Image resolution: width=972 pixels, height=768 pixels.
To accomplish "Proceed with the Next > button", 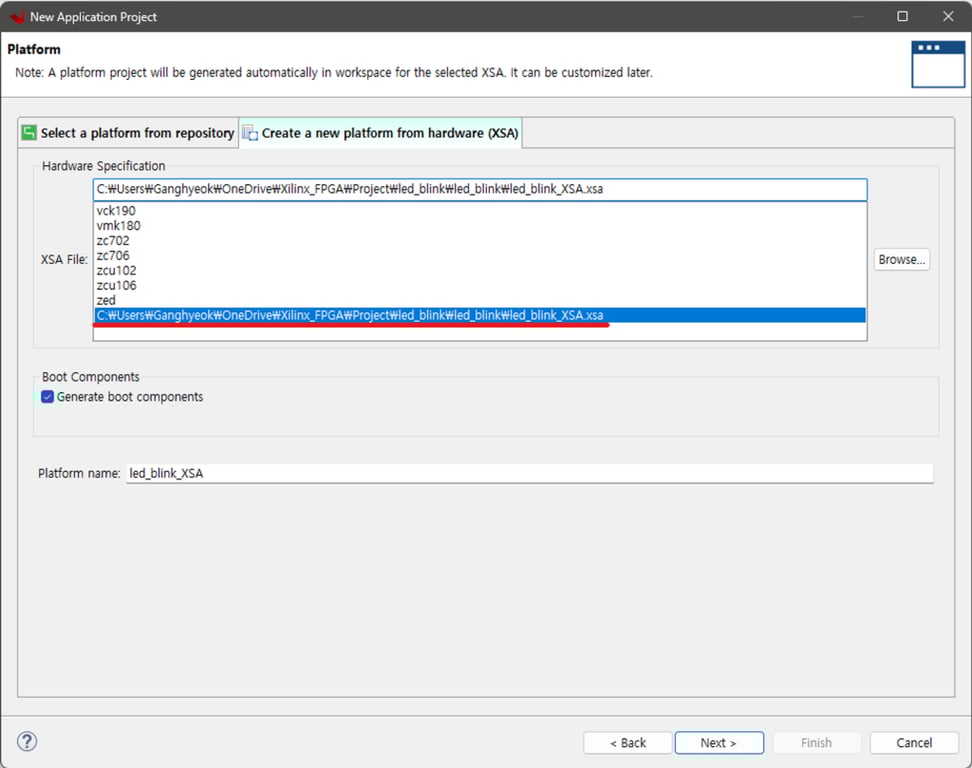I will pyautogui.click(x=719, y=743).
